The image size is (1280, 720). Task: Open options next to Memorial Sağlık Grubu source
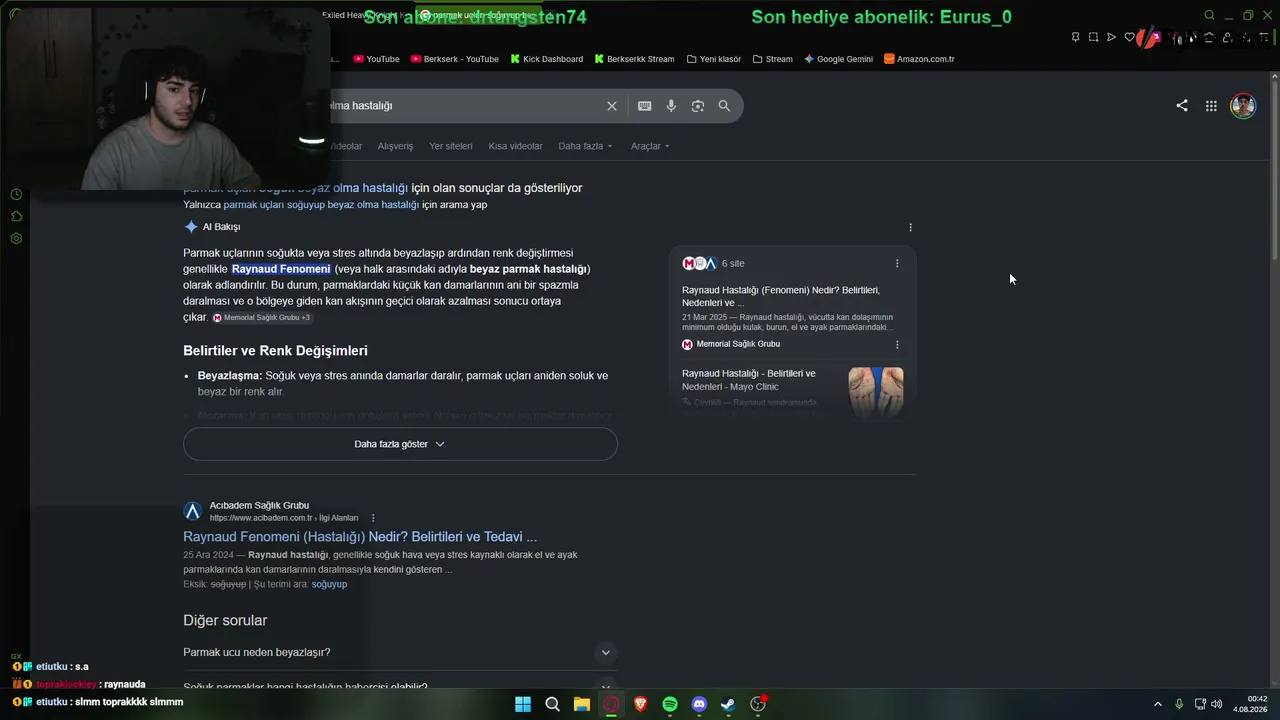[897, 344]
